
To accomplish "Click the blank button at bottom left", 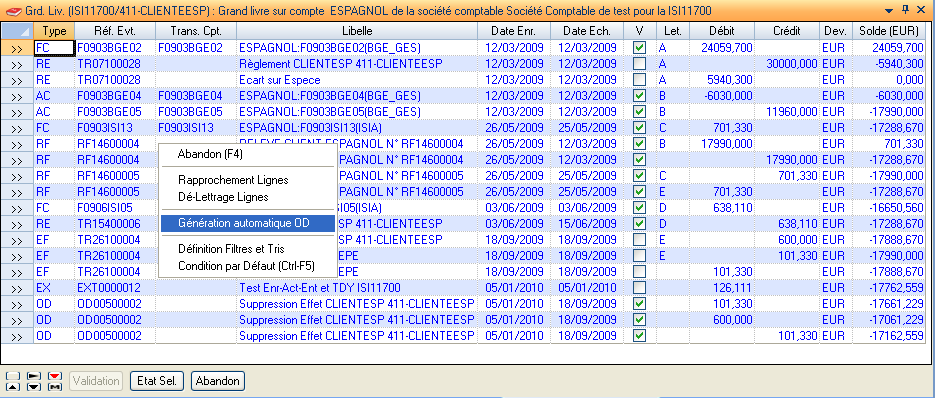I will click(x=13, y=376).
